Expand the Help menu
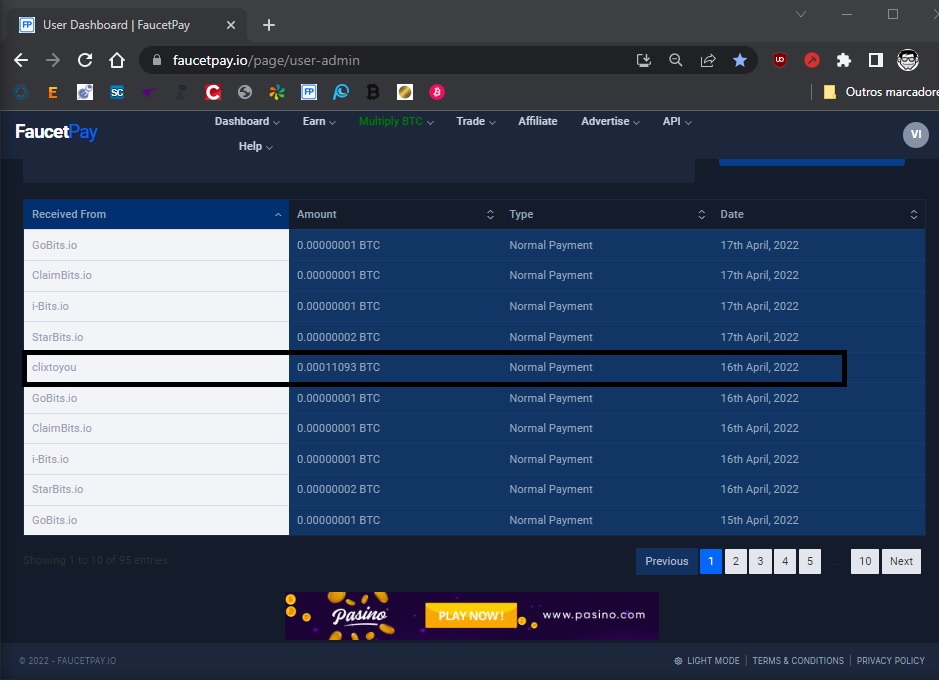Screen dimensions: 939x680 point(255,147)
